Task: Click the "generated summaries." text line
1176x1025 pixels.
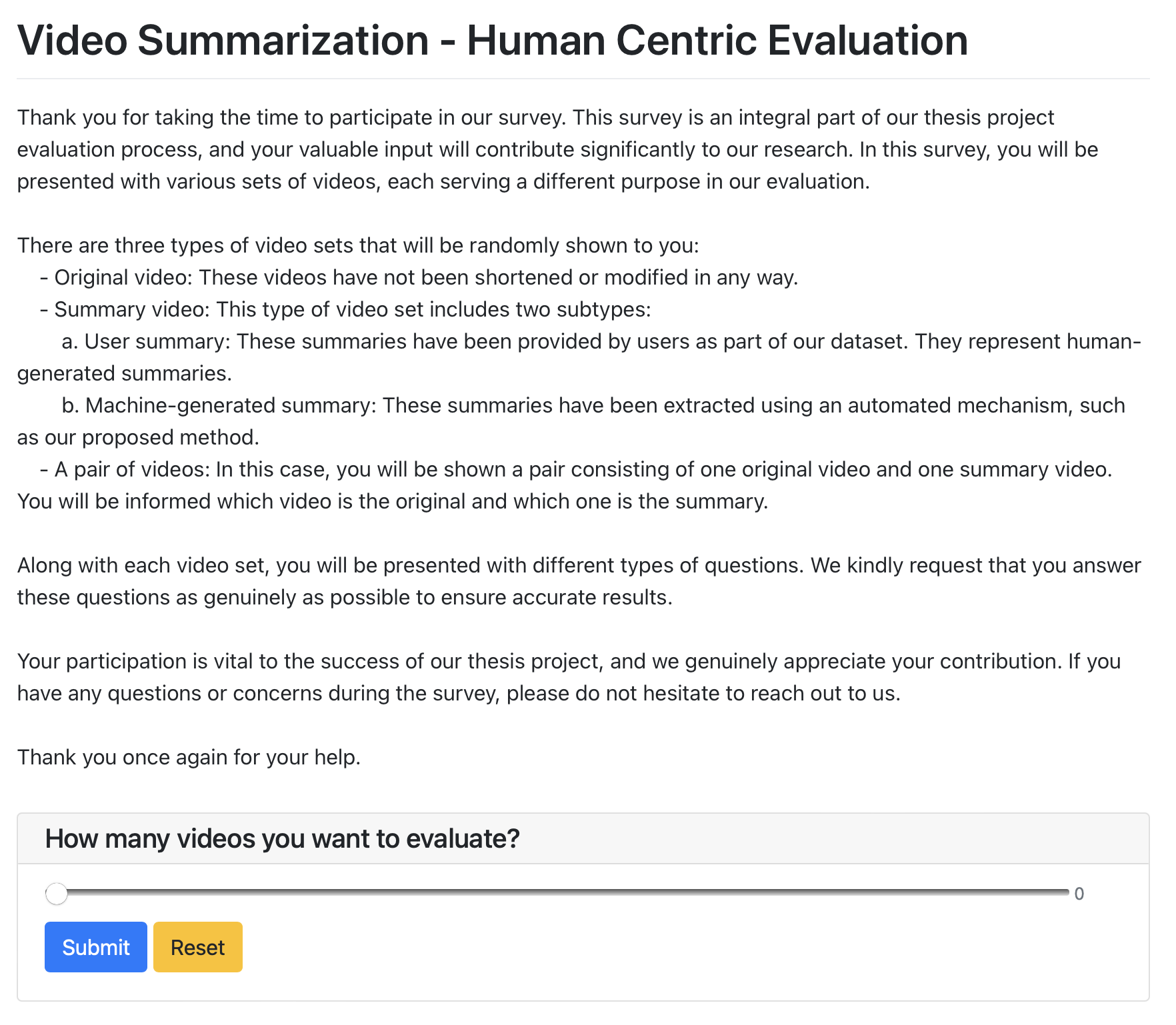Action: tap(125, 373)
